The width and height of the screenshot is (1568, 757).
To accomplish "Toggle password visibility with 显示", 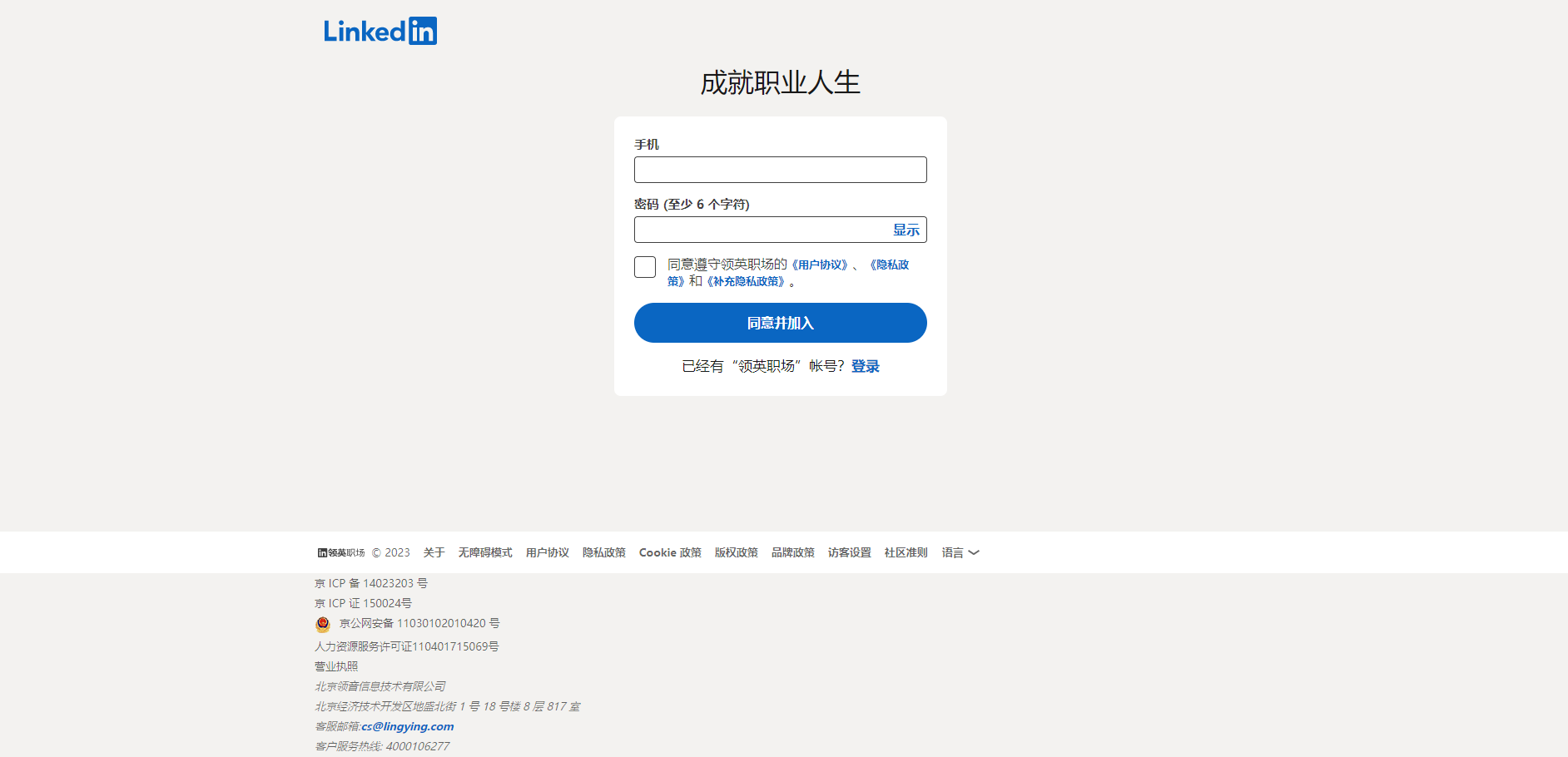I will [x=905, y=230].
